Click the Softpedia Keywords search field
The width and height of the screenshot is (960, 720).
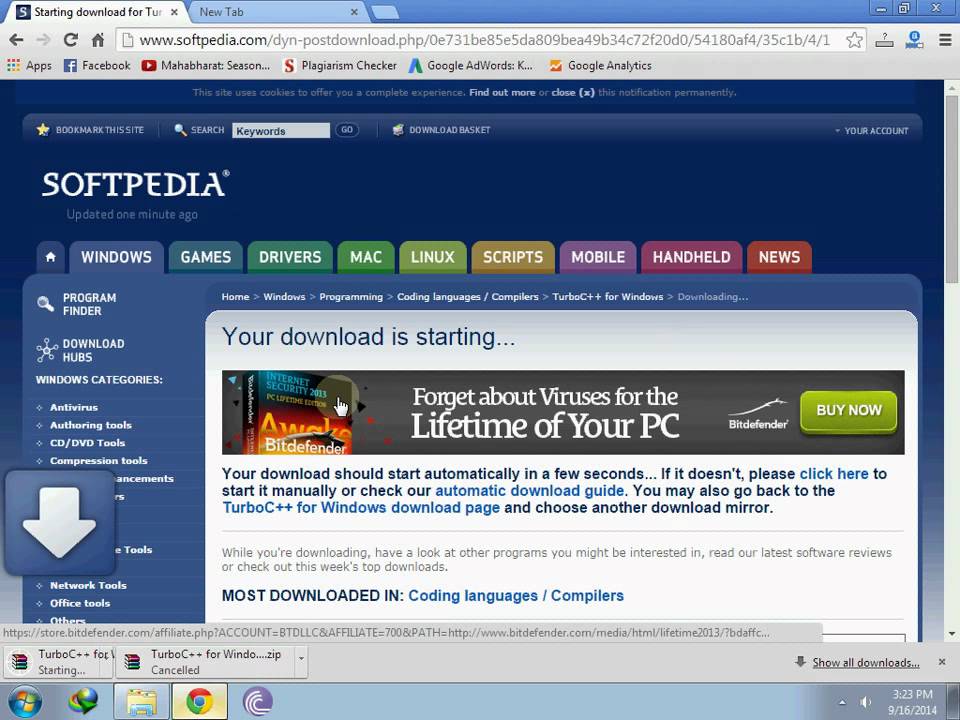[x=280, y=130]
